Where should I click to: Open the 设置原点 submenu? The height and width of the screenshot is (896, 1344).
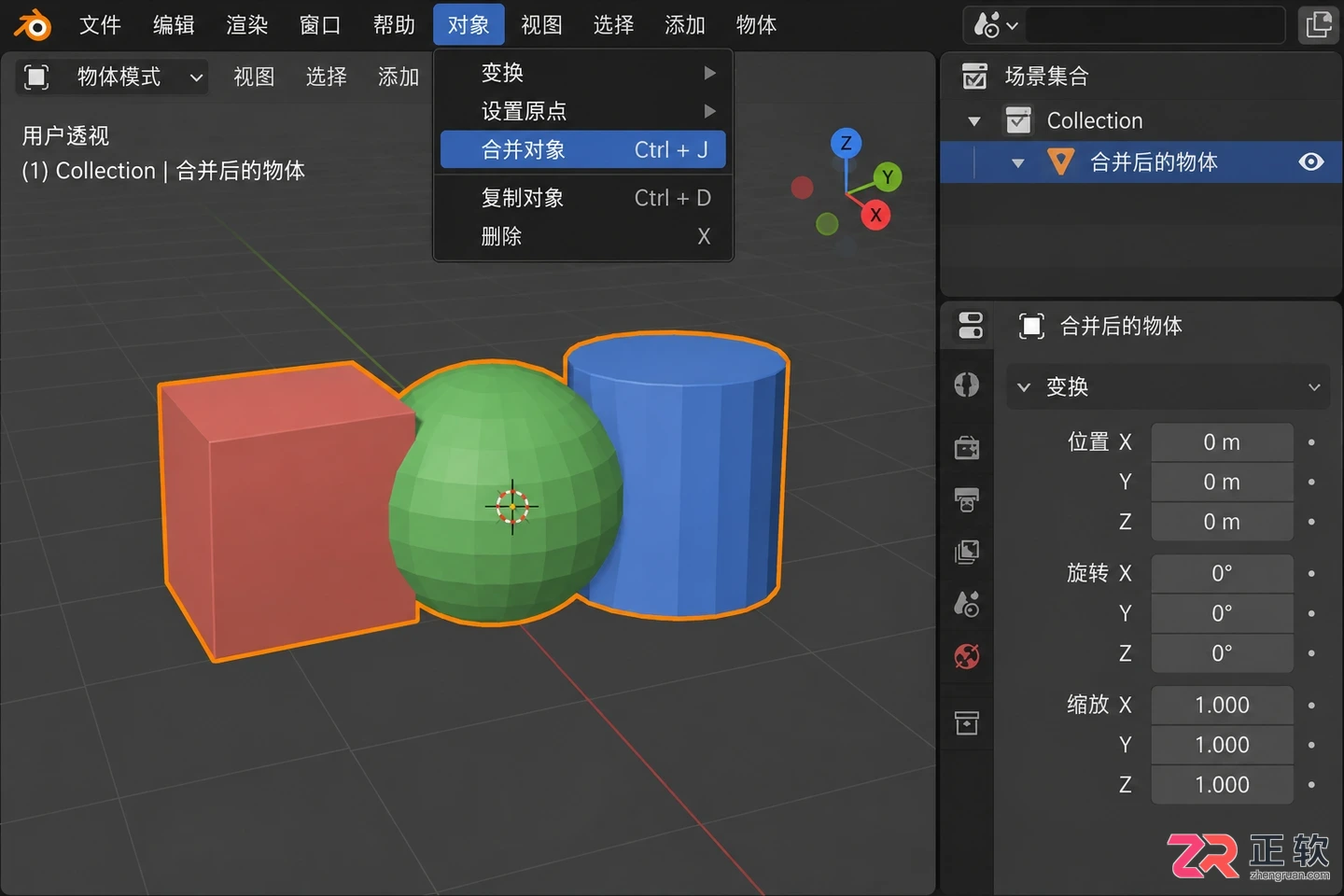[583, 111]
